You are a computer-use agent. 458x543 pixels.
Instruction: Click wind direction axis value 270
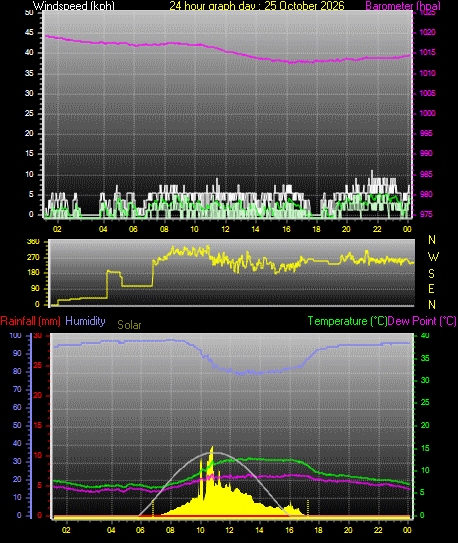click(x=33, y=257)
